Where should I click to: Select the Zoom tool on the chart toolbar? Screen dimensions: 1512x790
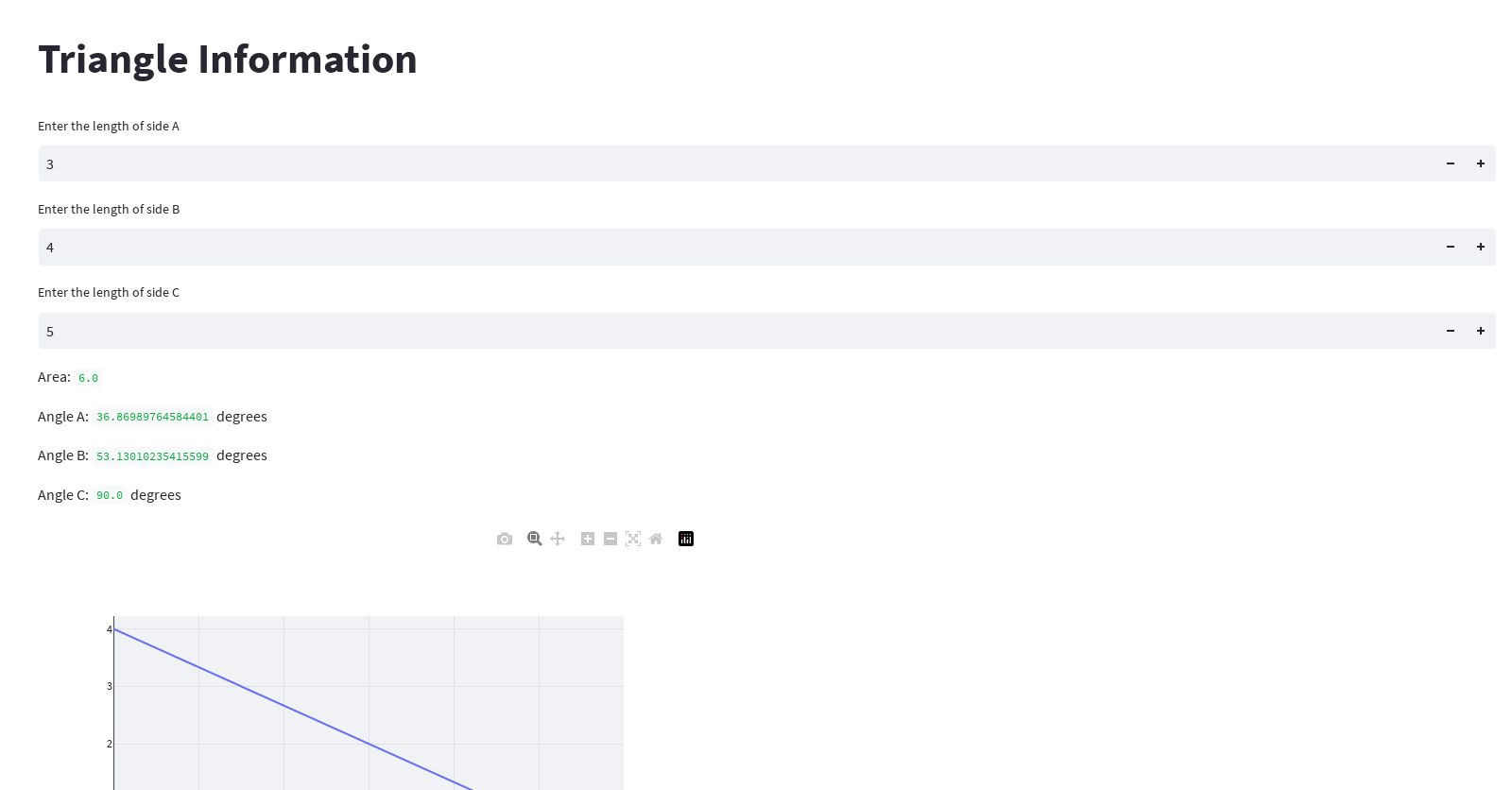click(535, 539)
